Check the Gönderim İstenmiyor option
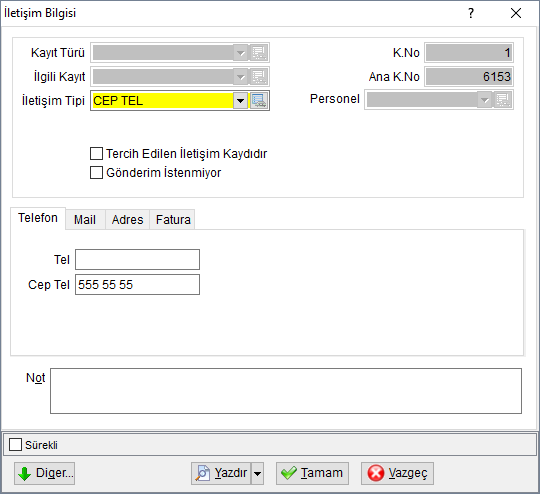Image resolution: width=540 pixels, height=494 pixels. (96, 173)
